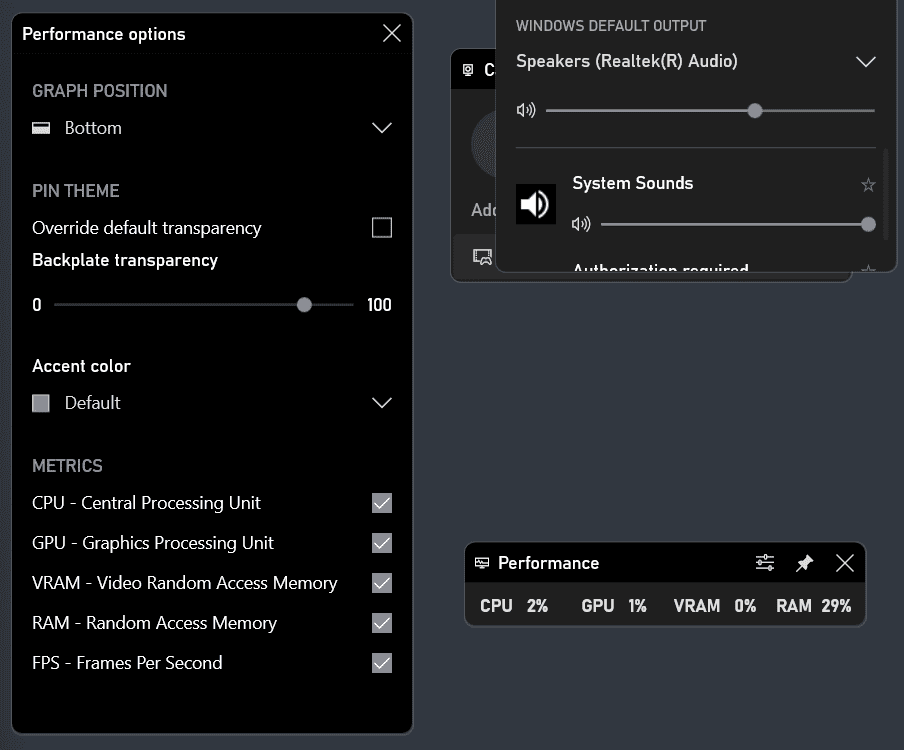The width and height of the screenshot is (904, 750).
Task: Click the Performance title bar graph icon
Action: [x=482, y=563]
